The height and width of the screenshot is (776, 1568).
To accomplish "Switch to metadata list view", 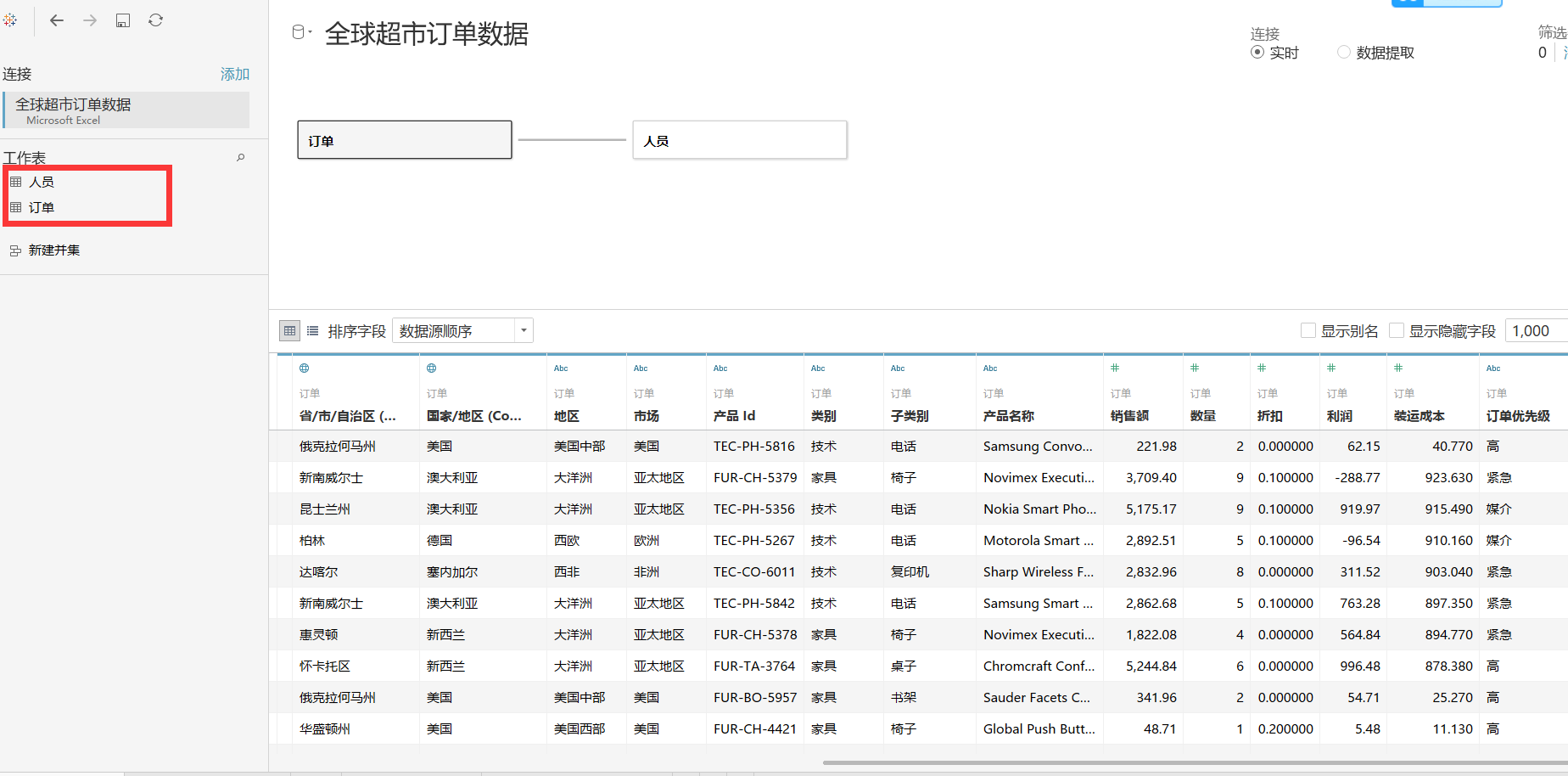I will click(312, 331).
